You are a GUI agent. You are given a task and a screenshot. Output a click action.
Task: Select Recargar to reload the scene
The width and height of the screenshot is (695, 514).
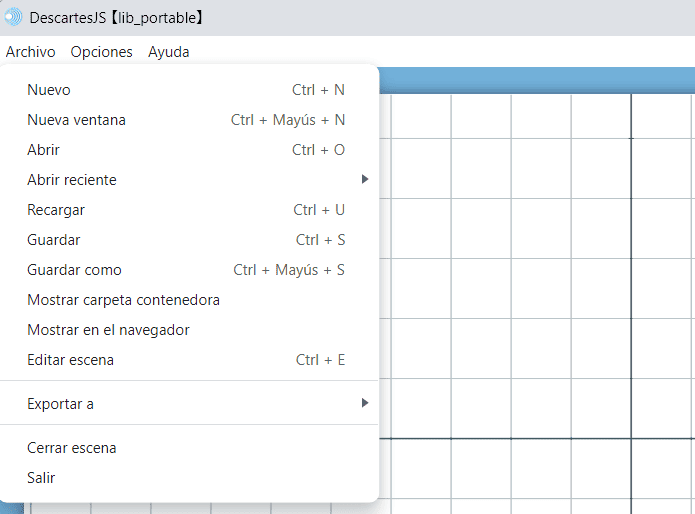(56, 210)
